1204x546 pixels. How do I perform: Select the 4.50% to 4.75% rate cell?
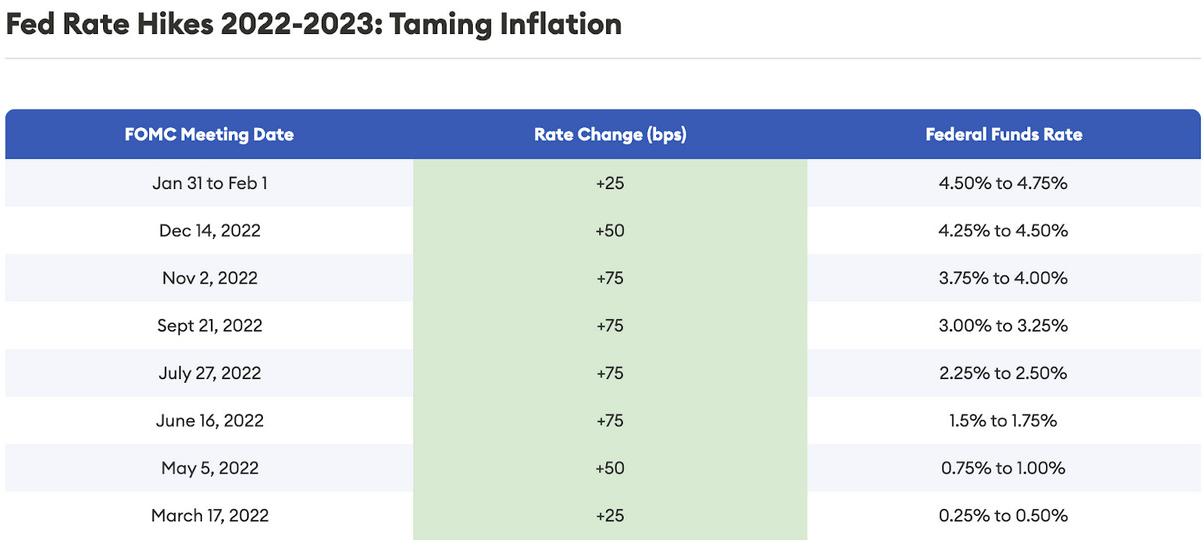pyautogui.click(x=1003, y=183)
